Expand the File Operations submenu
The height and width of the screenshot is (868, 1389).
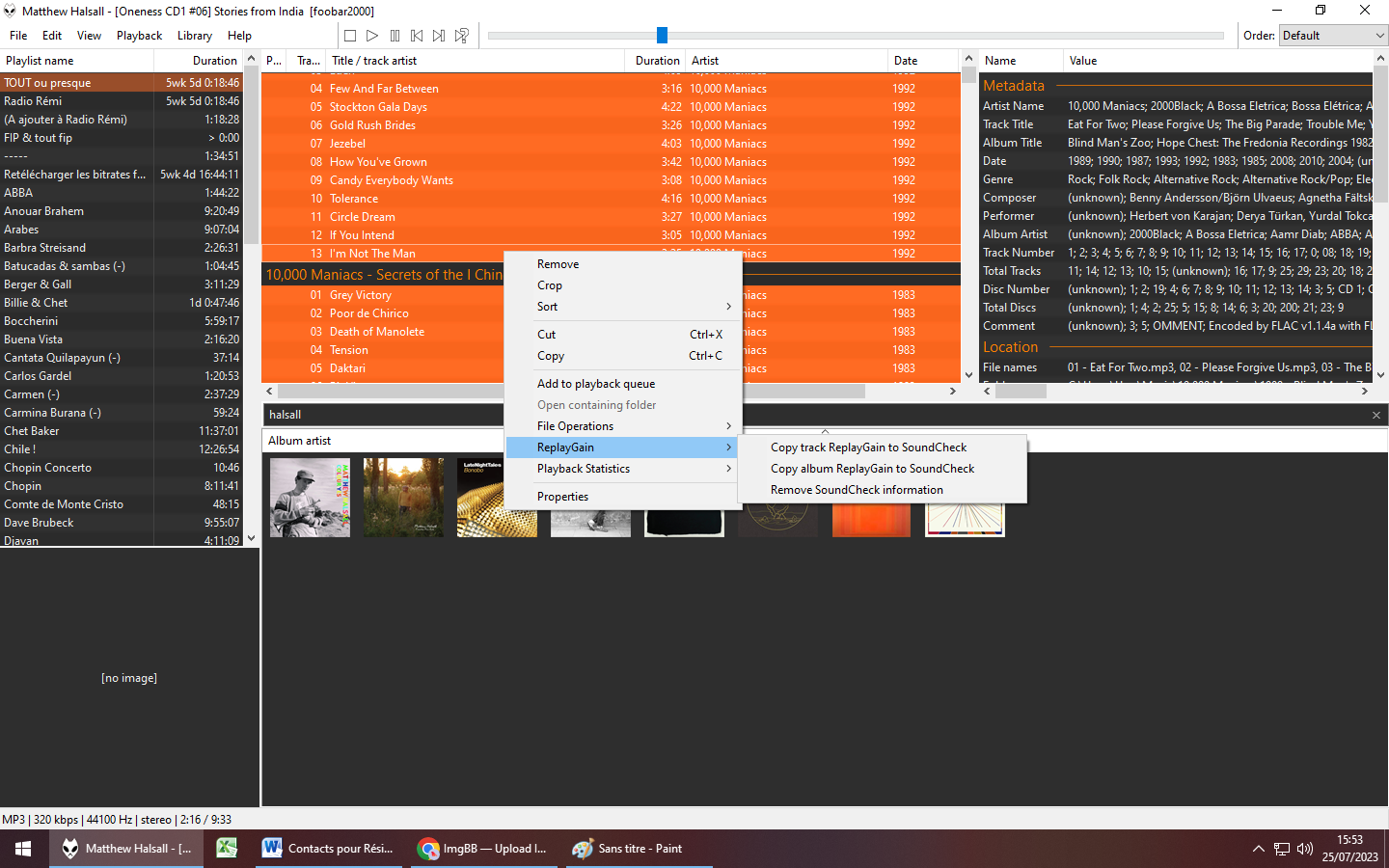[623, 426]
